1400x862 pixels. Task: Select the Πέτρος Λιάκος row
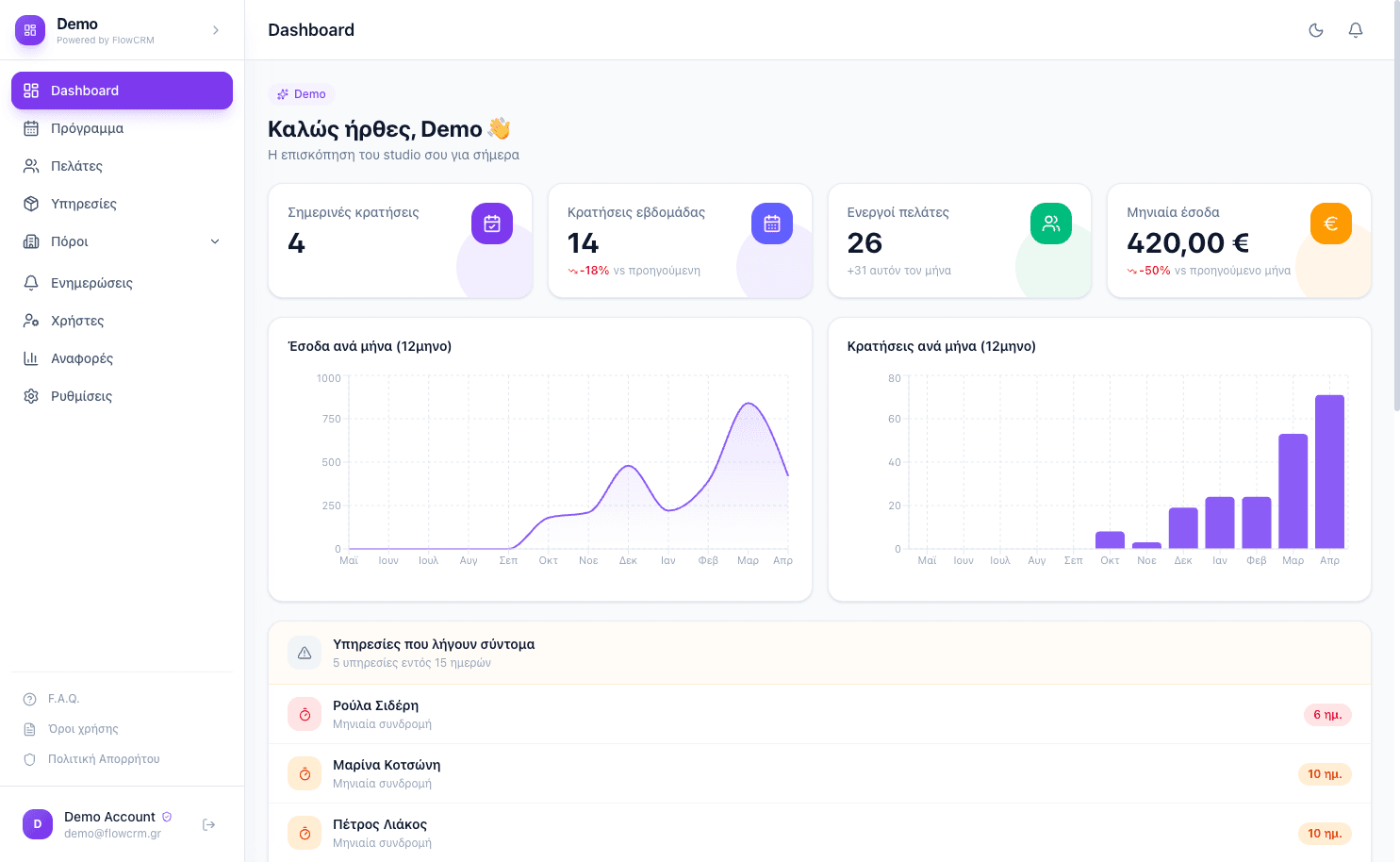[819, 833]
